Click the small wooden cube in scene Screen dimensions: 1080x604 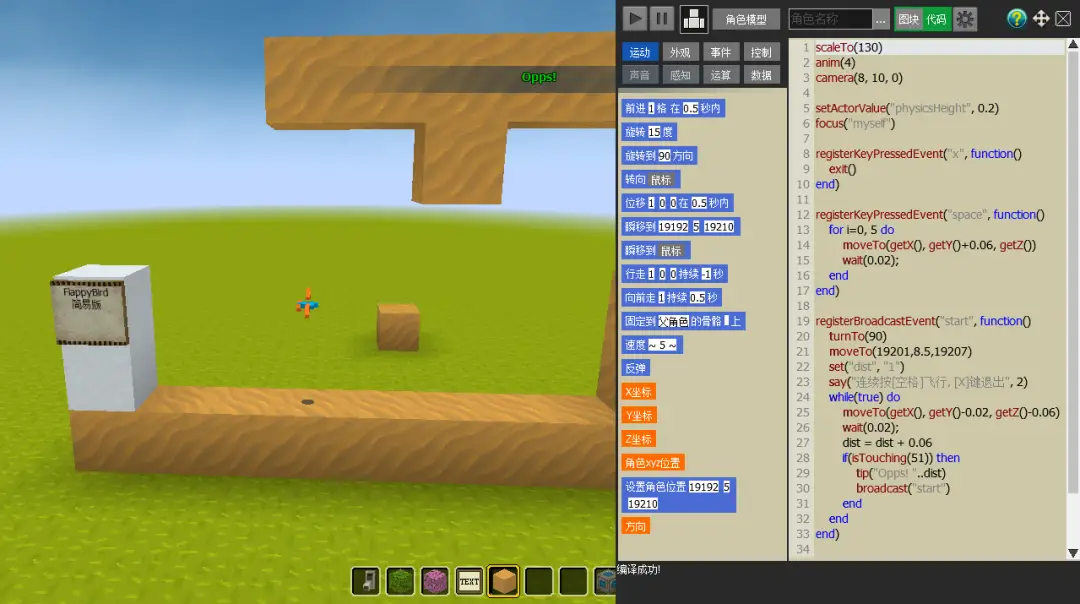pyautogui.click(x=398, y=327)
